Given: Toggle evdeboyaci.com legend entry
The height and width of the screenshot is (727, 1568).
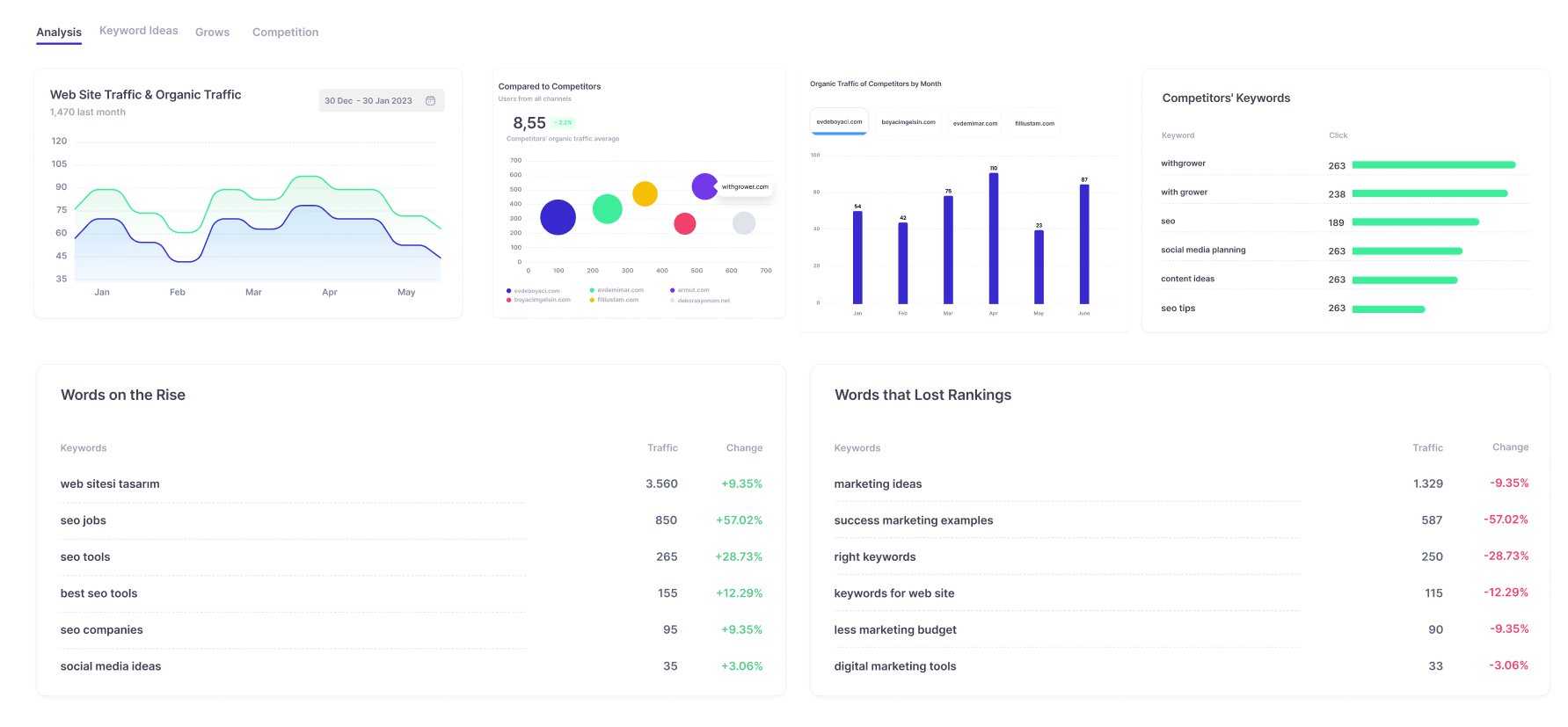Looking at the screenshot, I should [533, 291].
